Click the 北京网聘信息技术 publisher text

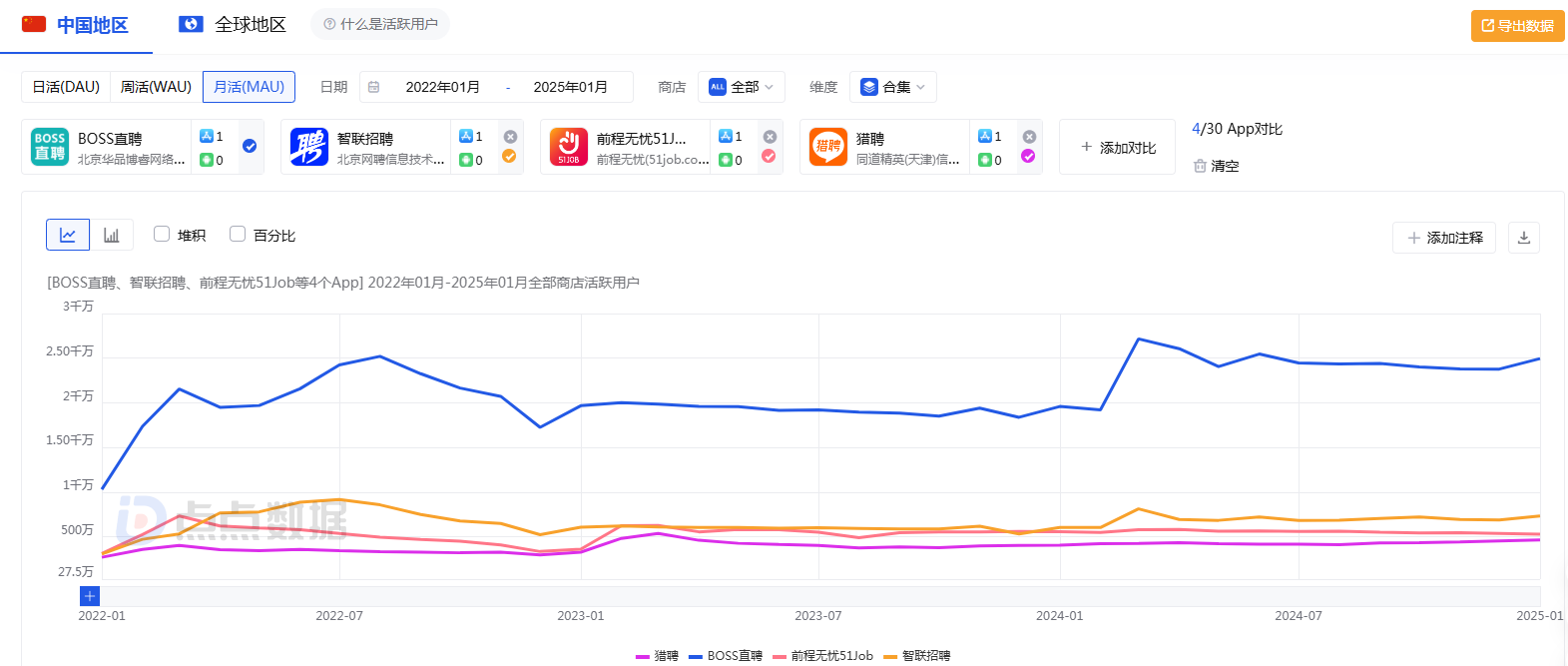coord(391,160)
